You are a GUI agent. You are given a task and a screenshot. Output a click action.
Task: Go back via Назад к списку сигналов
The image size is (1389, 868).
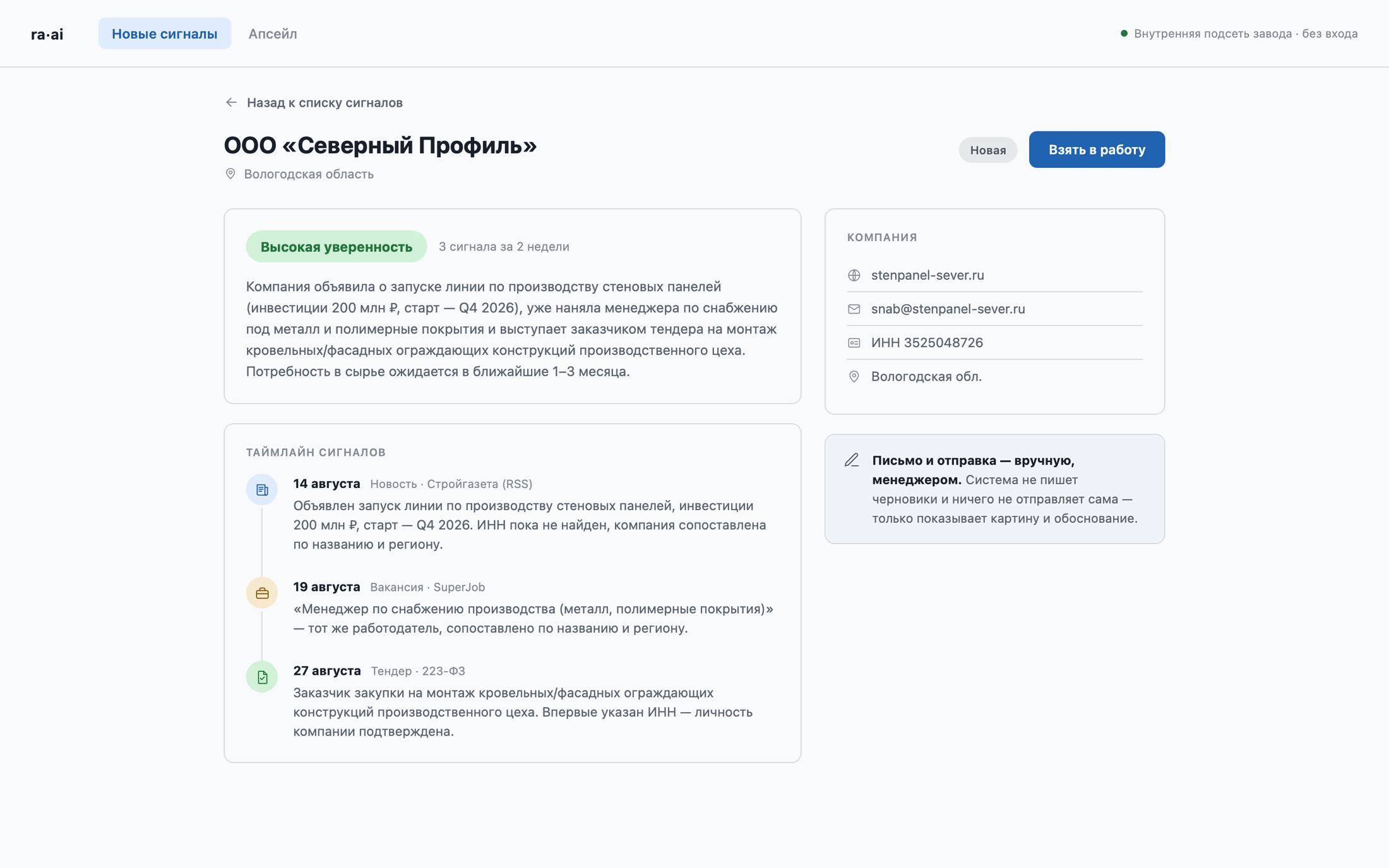coord(314,102)
